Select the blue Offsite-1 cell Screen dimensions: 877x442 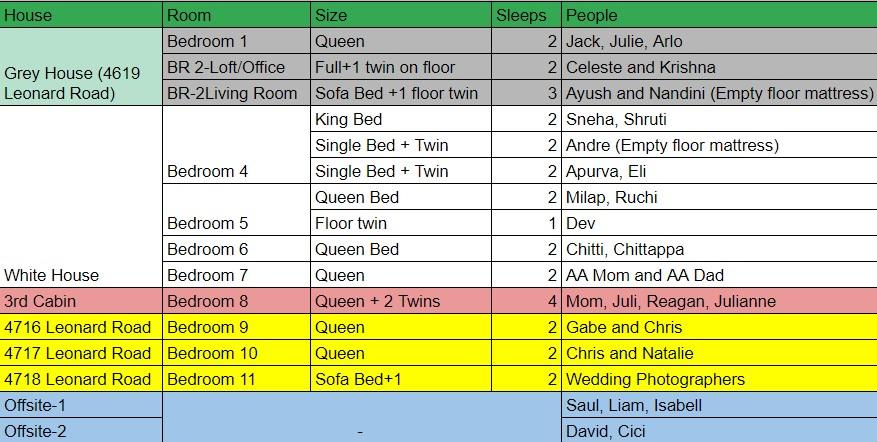81,405
